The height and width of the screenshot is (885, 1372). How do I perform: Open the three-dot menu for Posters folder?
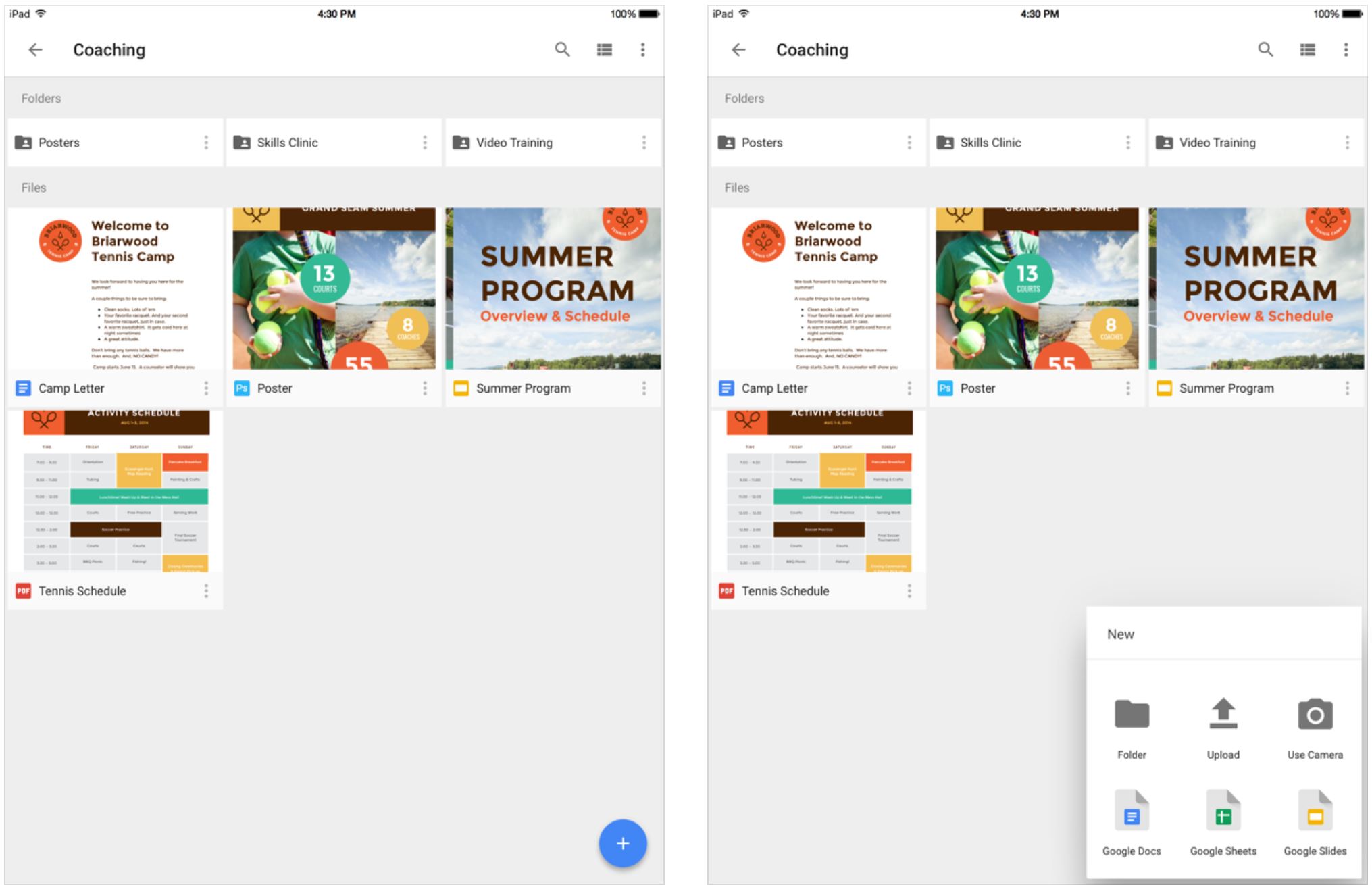205,142
